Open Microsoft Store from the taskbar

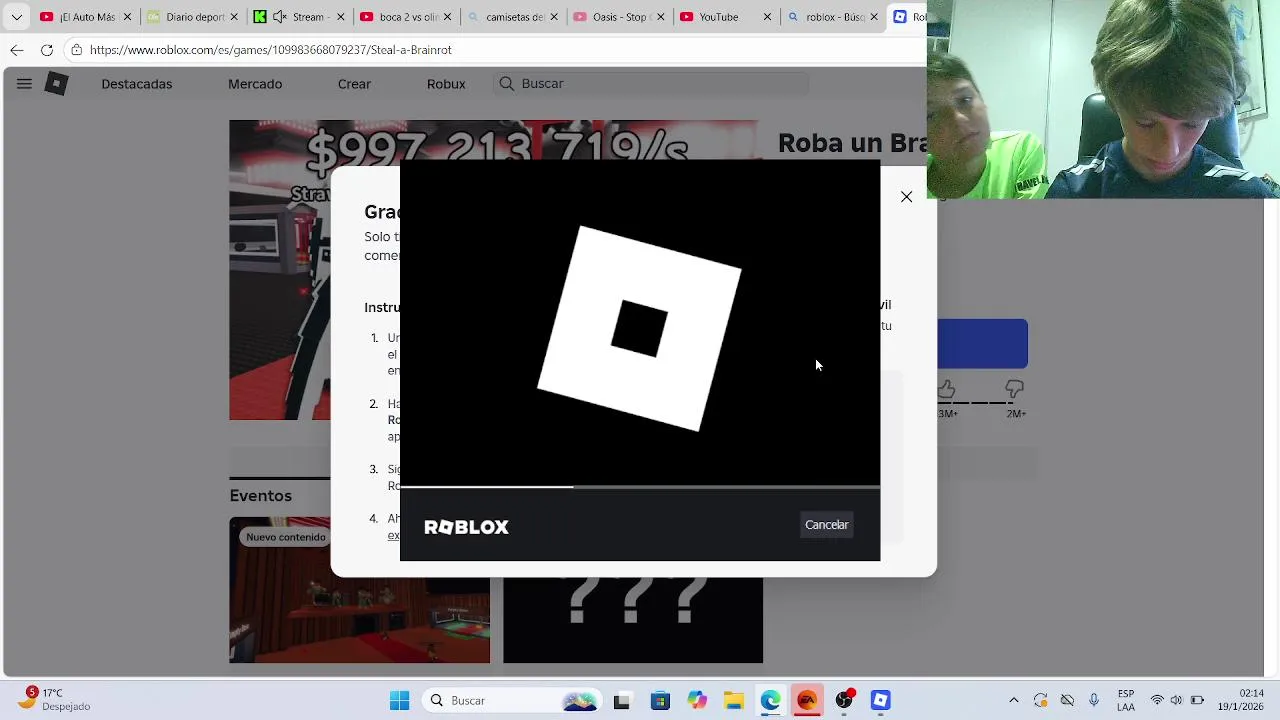(660, 701)
